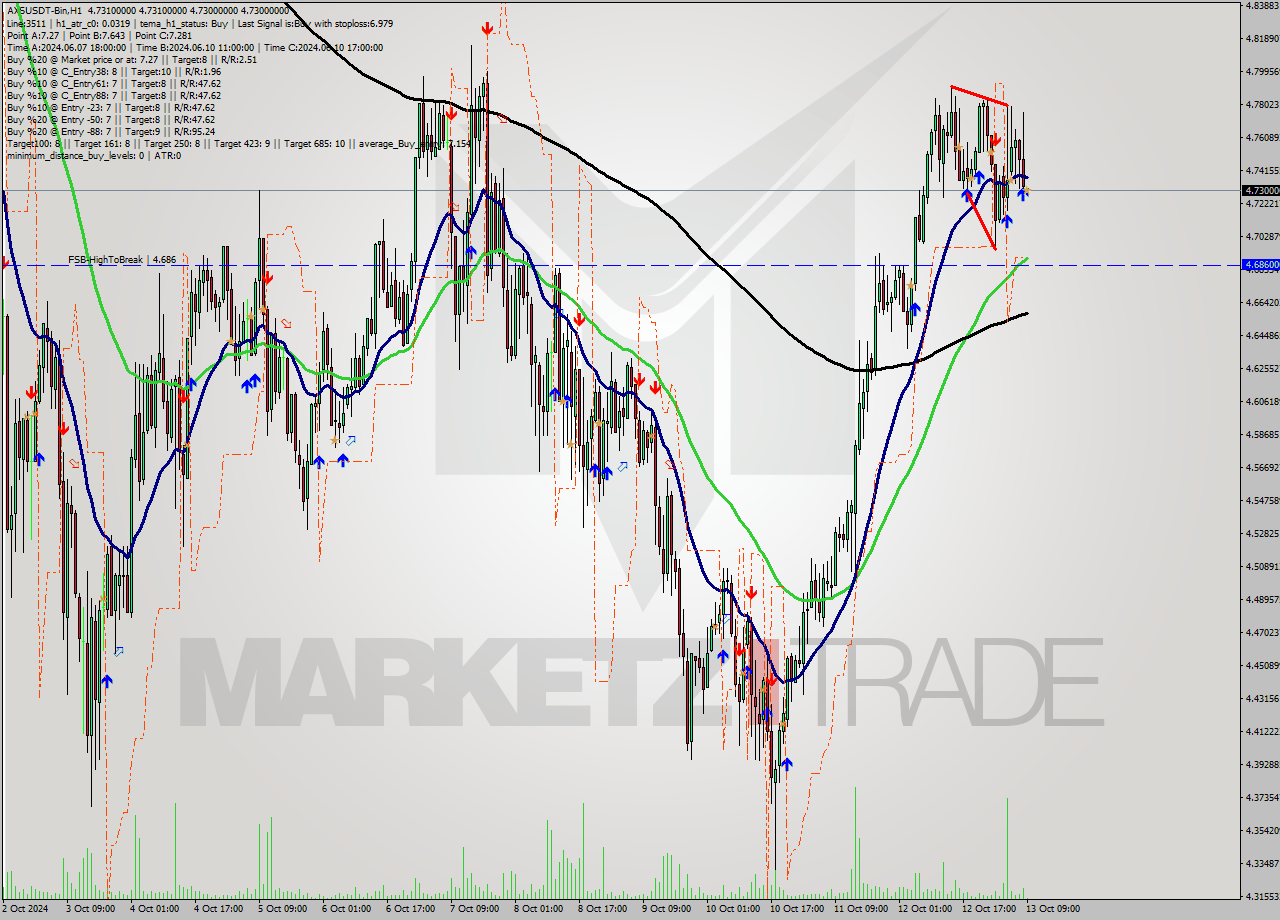Click price axis value 4.62552

coord(1262,368)
